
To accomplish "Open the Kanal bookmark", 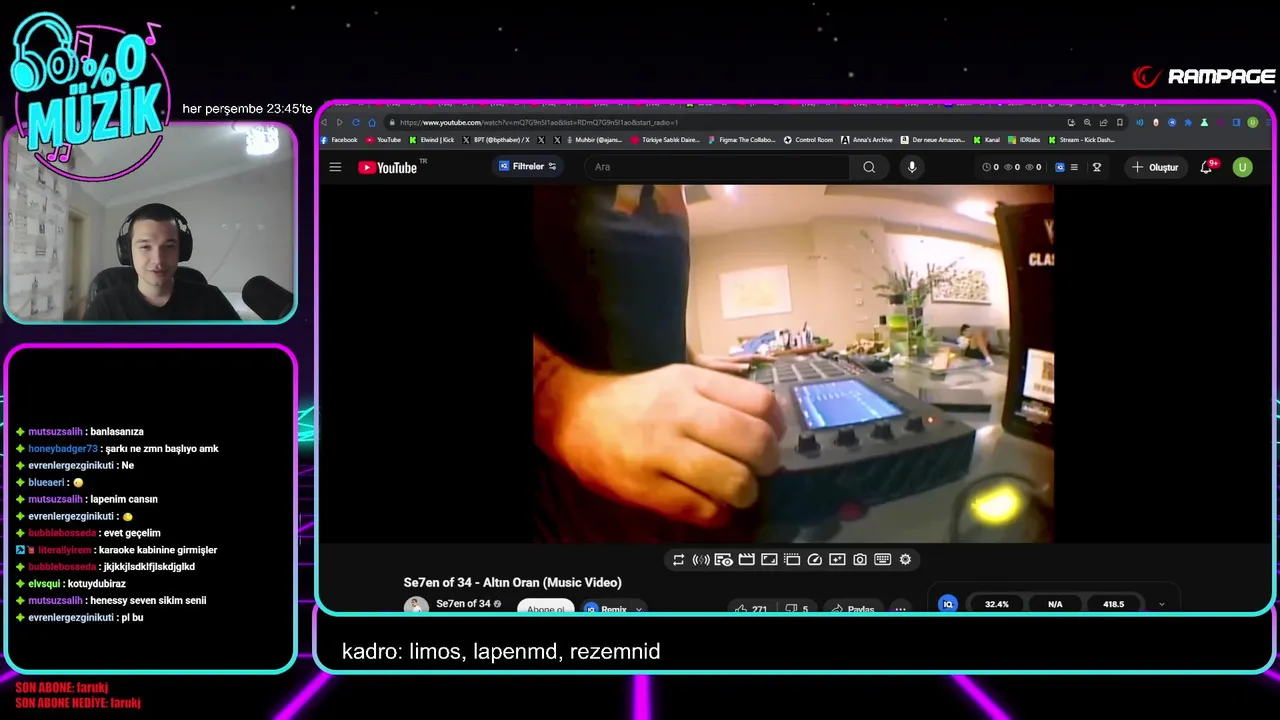I will pyautogui.click(x=987, y=140).
